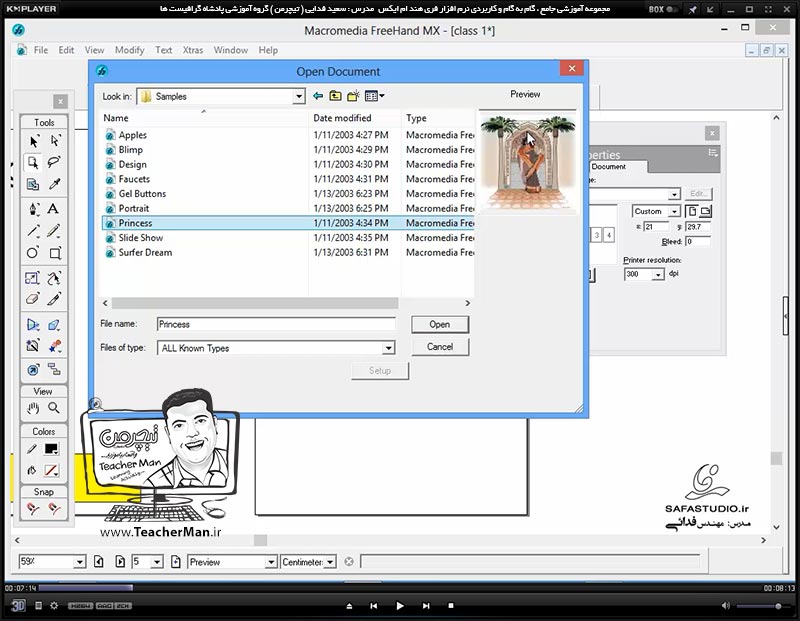Play the video in KMPlayer
Viewport: 800px width, 621px height.
(399, 606)
